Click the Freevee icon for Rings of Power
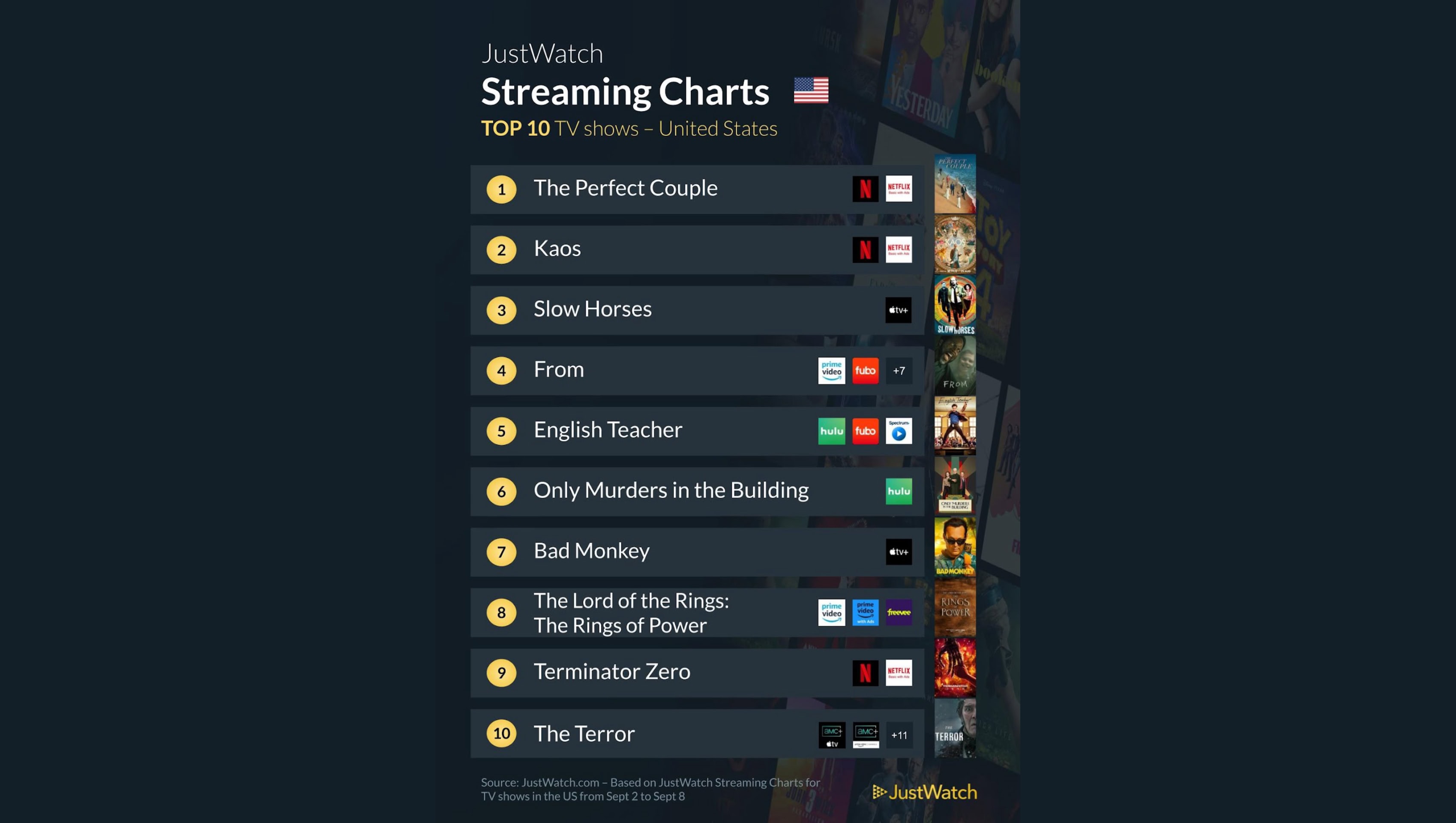Screen dimensions: 1456x823 898,612
